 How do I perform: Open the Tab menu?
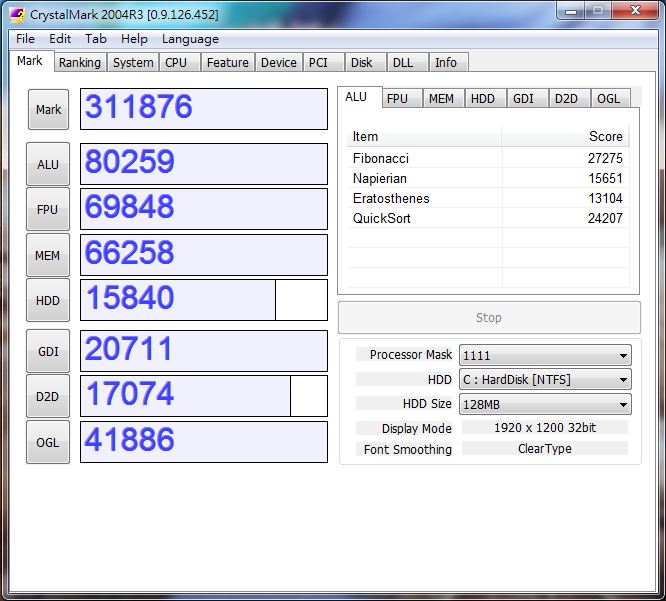pyautogui.click(x=96, y=39)
